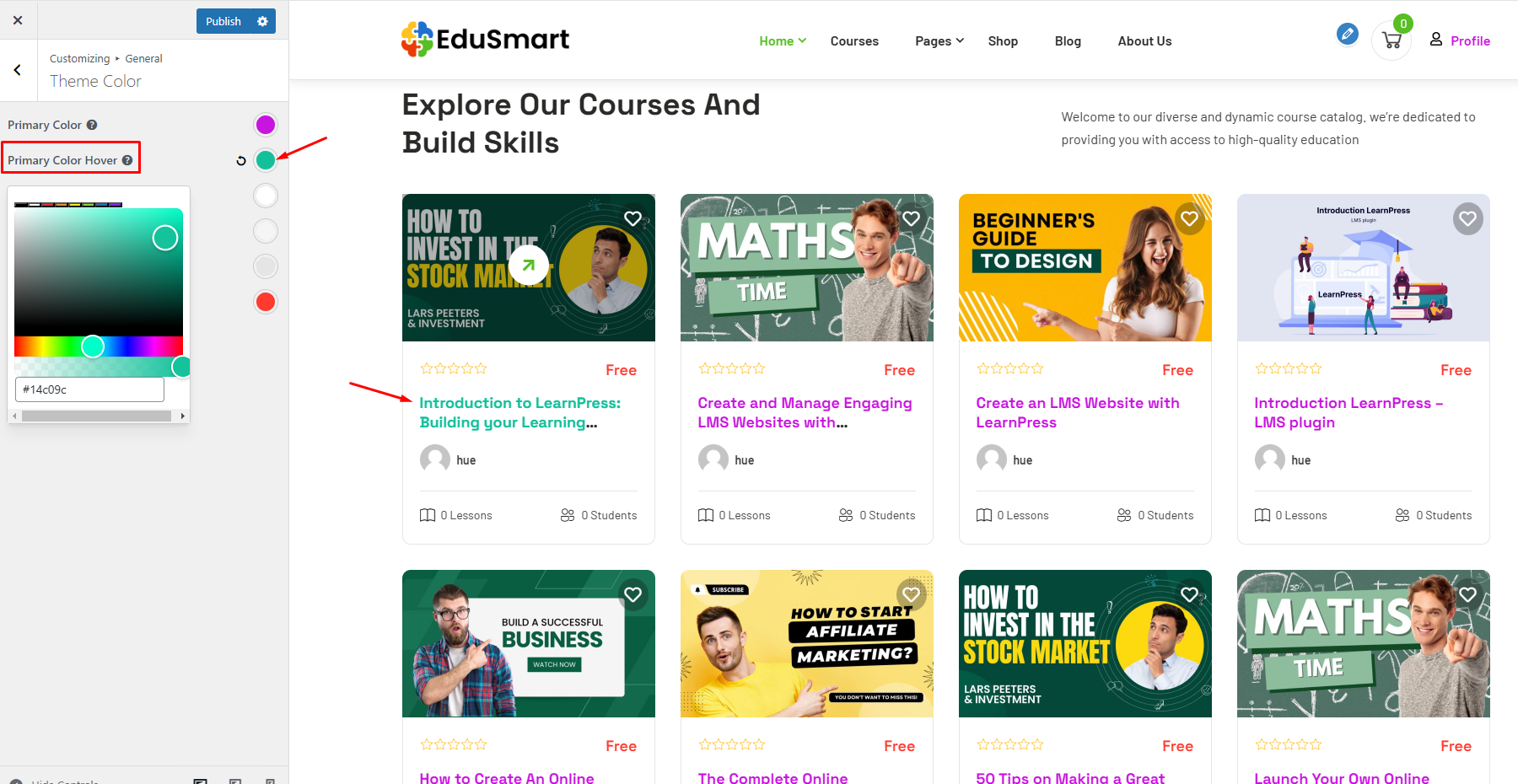Open the shopping cart icon

[x=1391, y=40]
